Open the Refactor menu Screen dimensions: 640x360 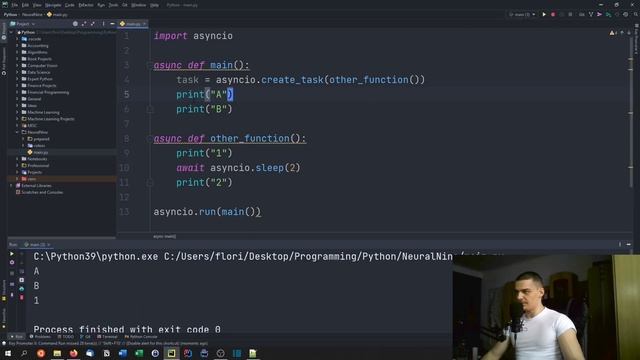pos(86,5)
